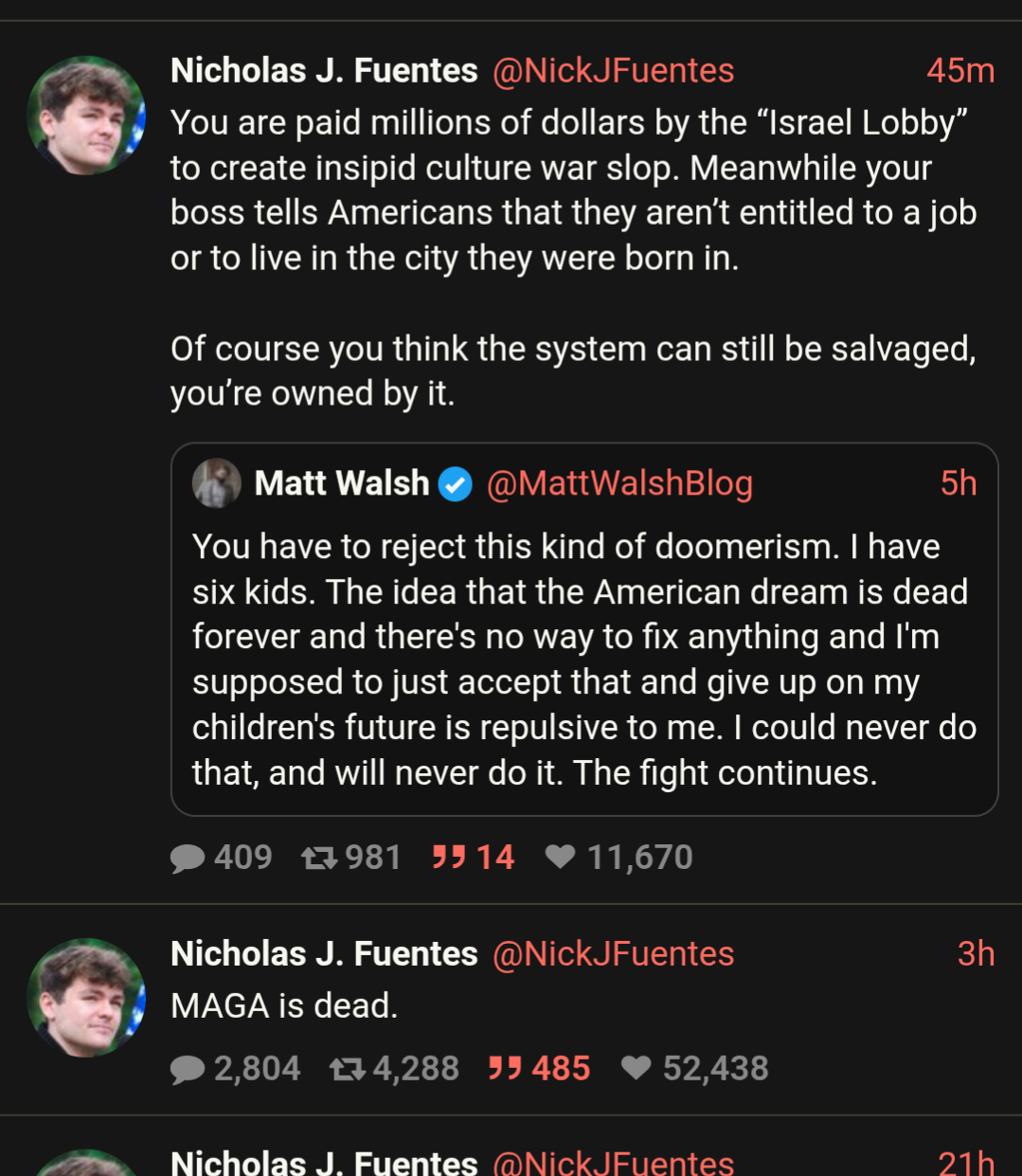This screenshot has width=1022, height=1176.
Task: Click the quote icon showing 14 quotes
Action: [449, 858]
